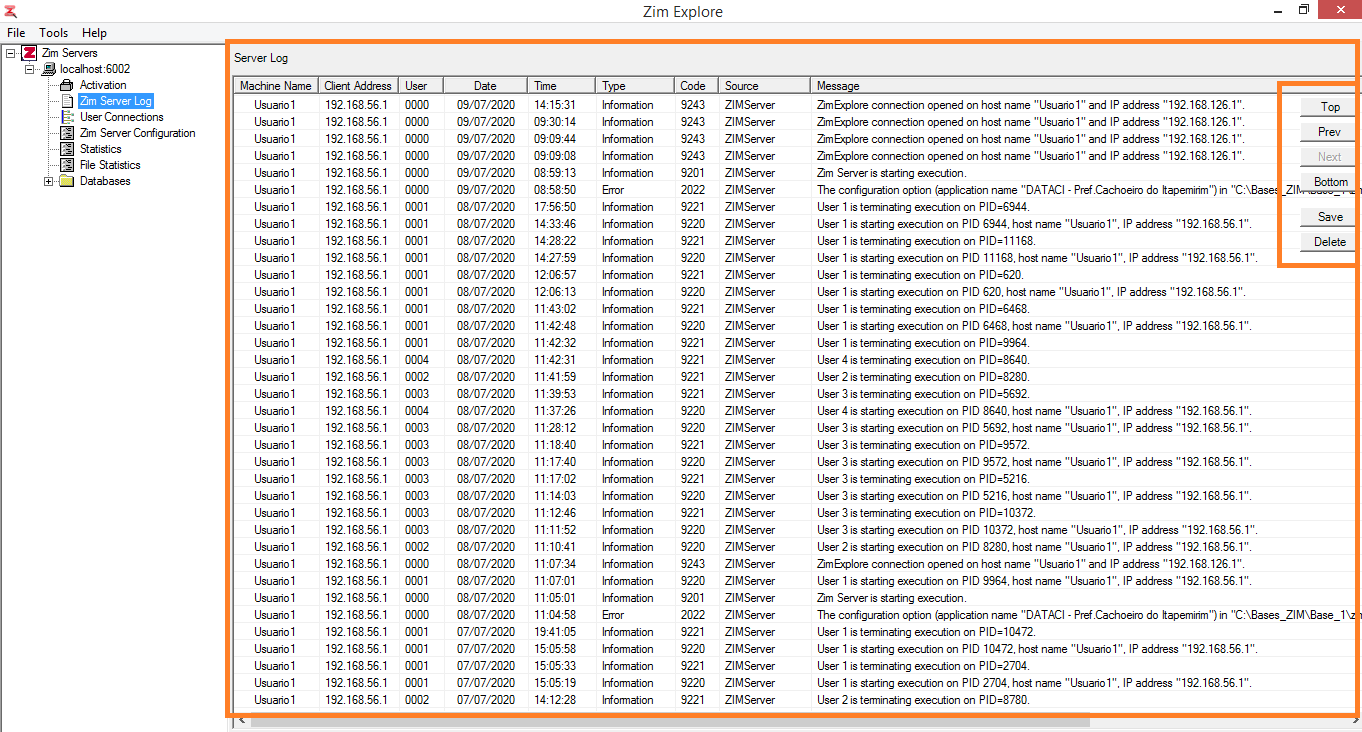Click the Client Address column header
Viewport: 1362px width, 732px height.
[x=359, y=86]
